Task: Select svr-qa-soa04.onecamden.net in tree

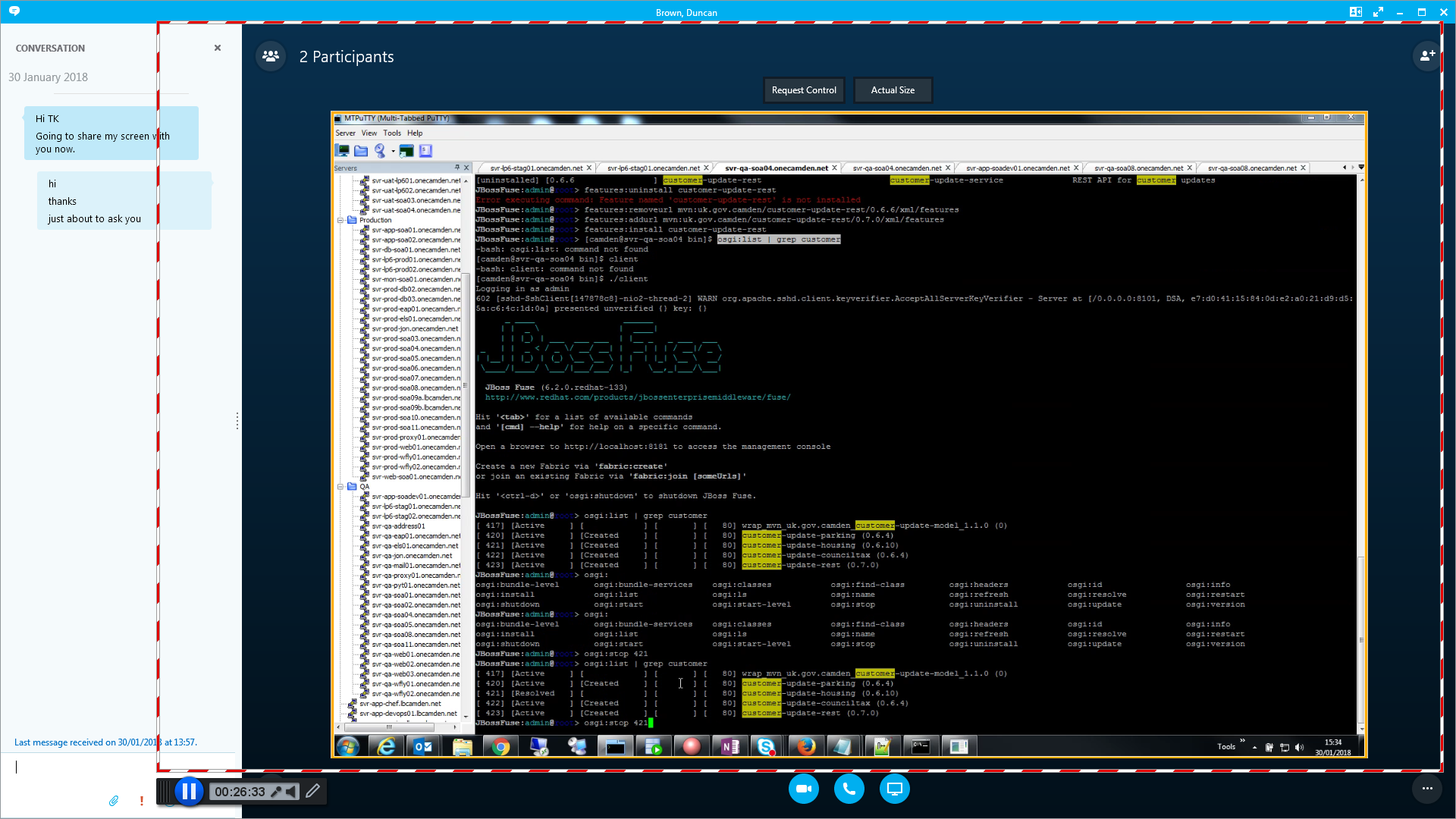Action: point(416,615)
